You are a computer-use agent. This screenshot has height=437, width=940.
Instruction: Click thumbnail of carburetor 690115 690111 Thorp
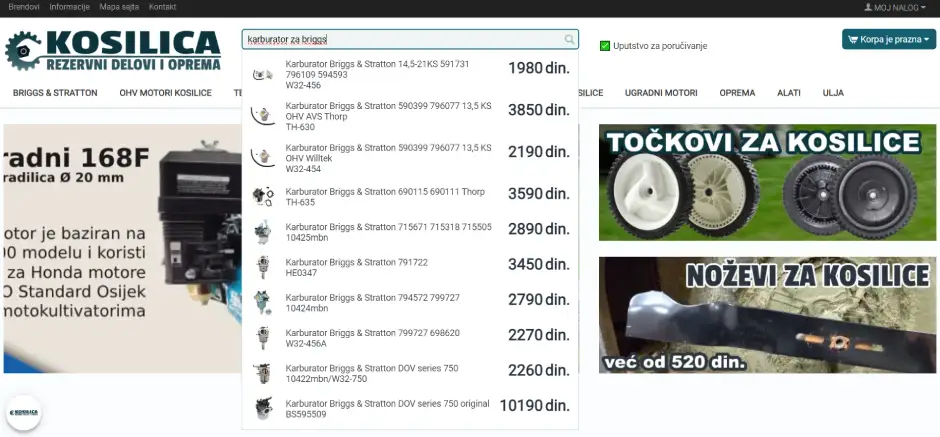point(262,197)
